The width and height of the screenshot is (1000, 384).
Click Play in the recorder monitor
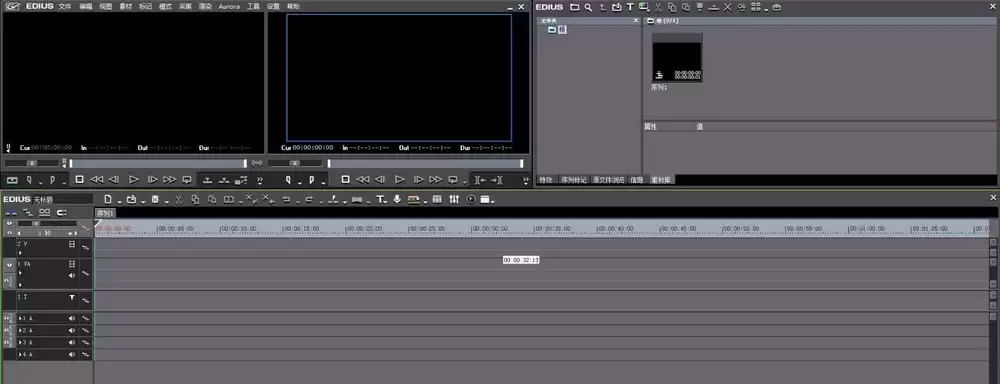pyautogui.click(x=399, y=180)
